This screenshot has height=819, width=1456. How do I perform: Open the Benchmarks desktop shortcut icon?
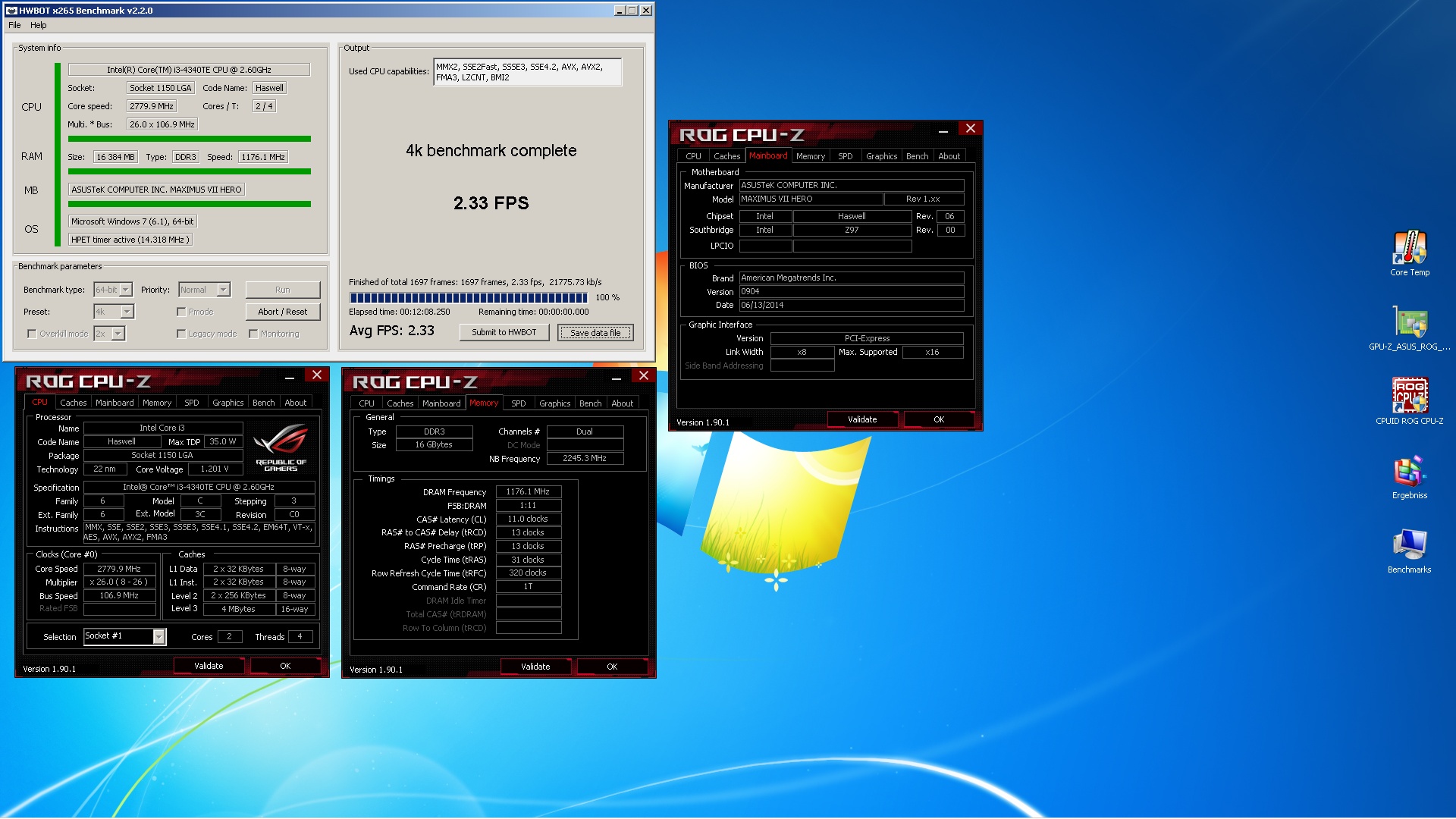click(1410, 551)
